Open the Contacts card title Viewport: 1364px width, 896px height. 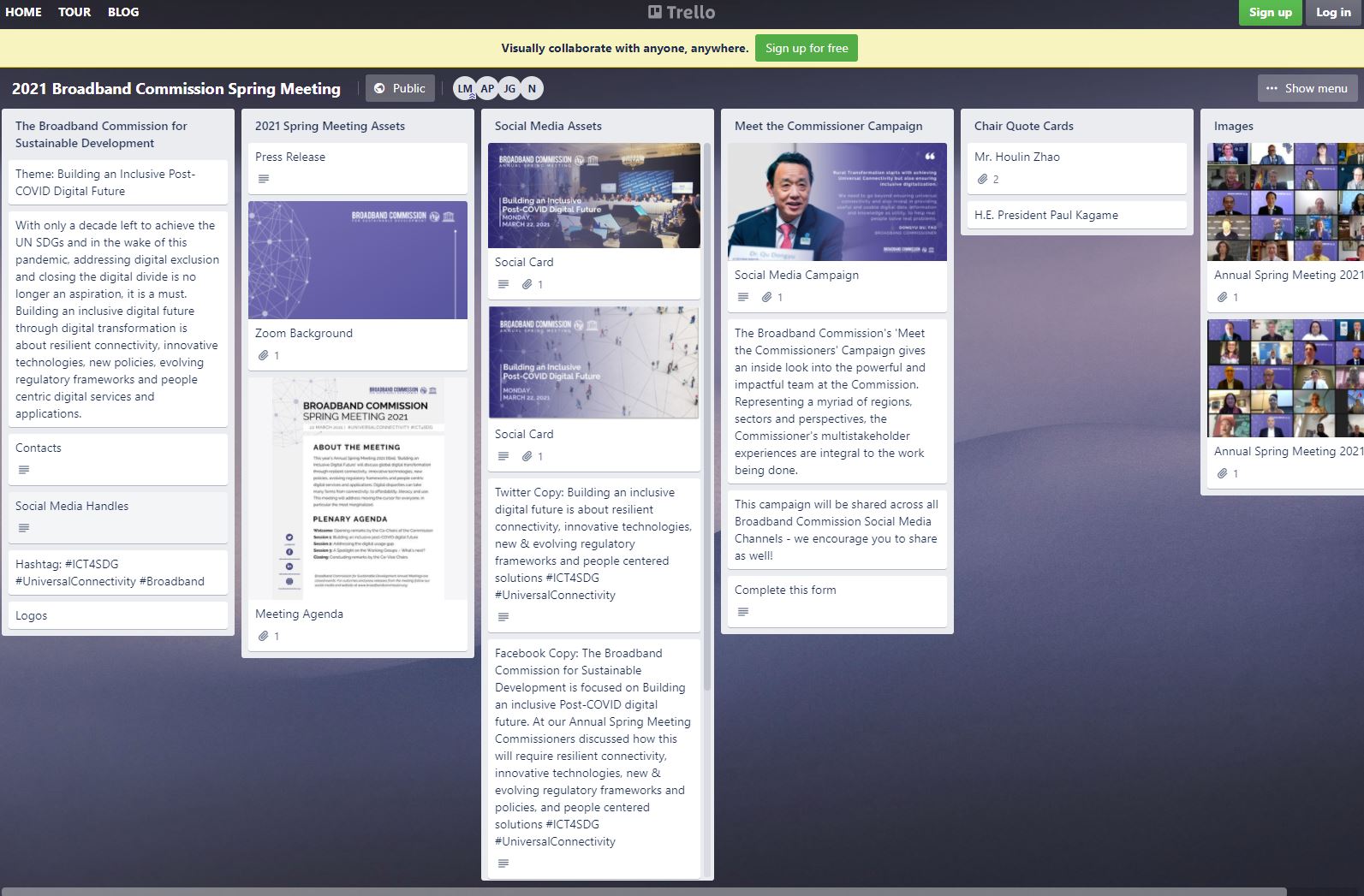(39, 448)
